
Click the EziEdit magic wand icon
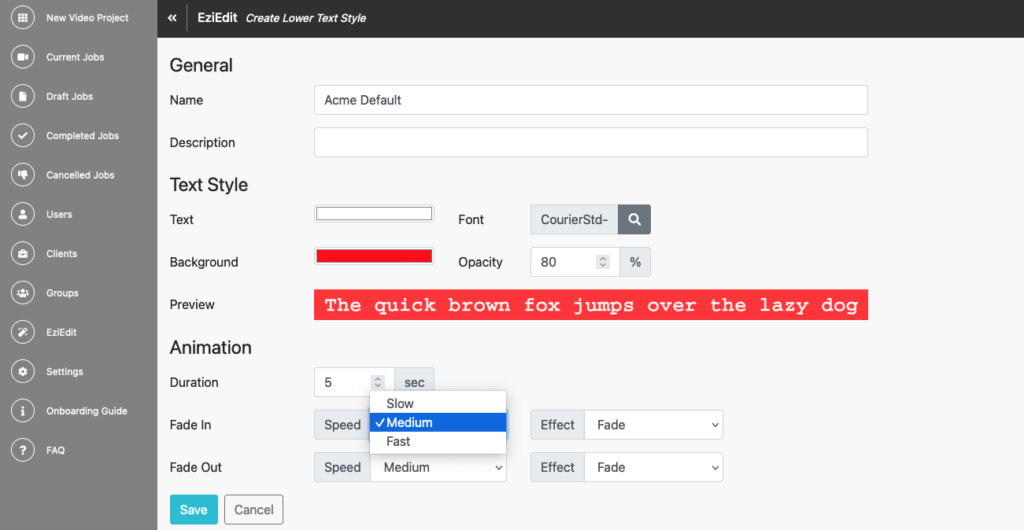pos(23,332)
